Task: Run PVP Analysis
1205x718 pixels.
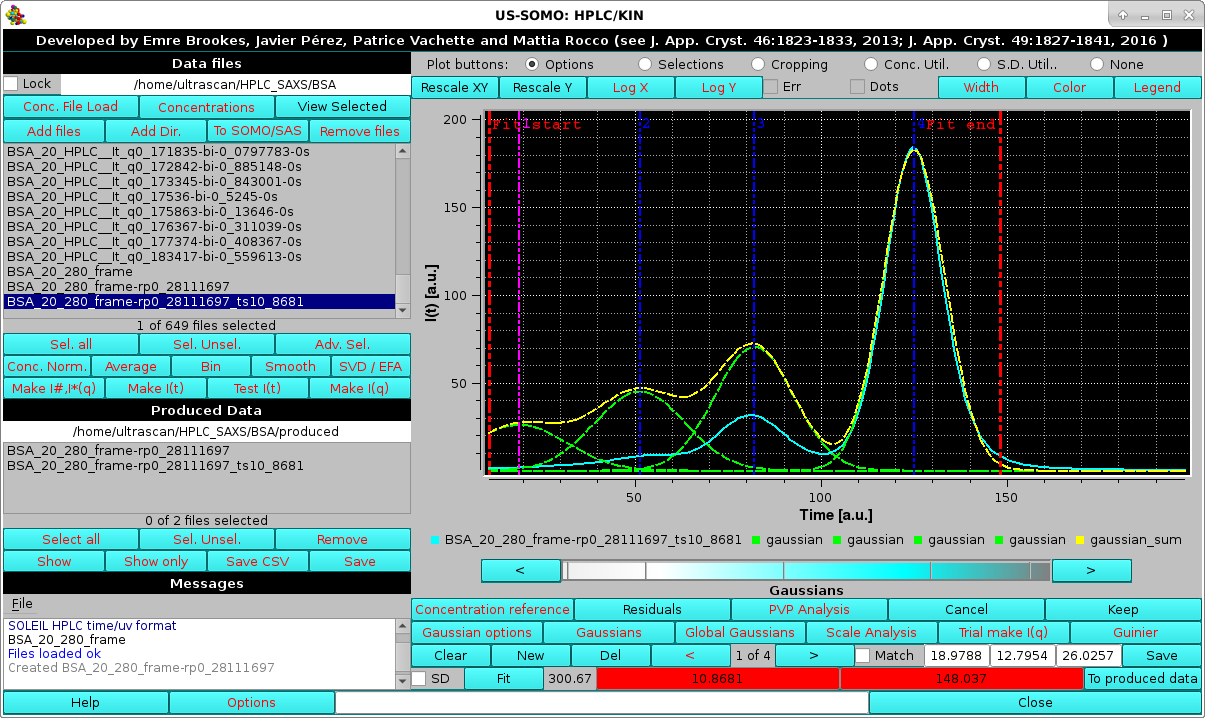Action: click(810, 609)
